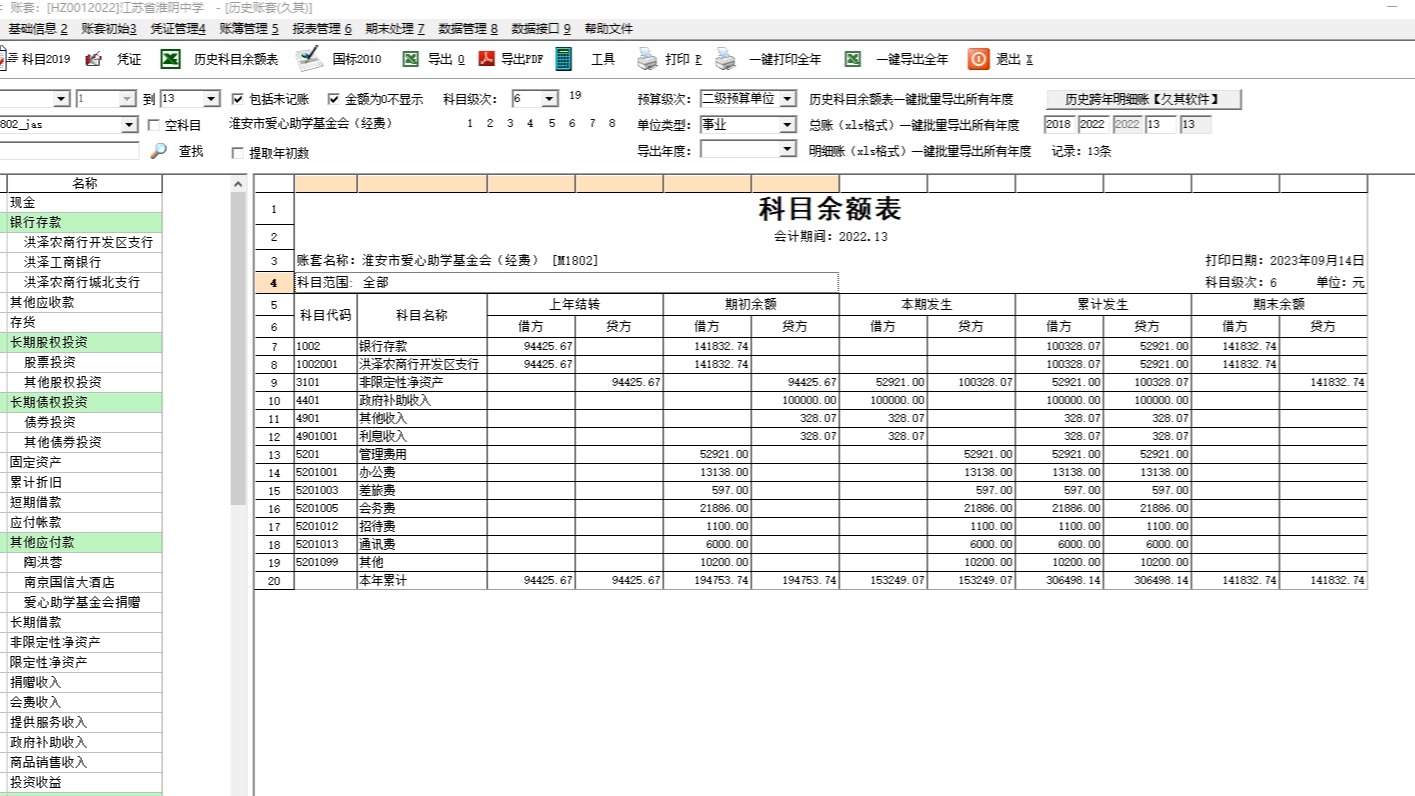Click 总账（xls格式）一键批量导出所有年度

point(914,125)
